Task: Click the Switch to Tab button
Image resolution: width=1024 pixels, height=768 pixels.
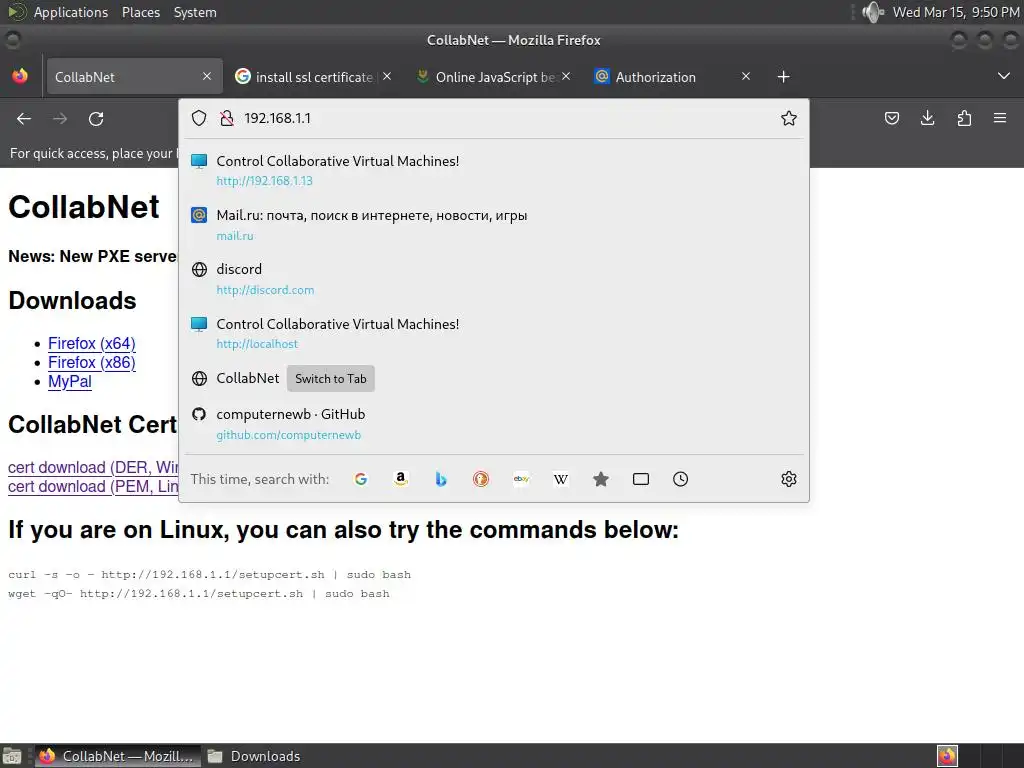Action: (330, 379)
